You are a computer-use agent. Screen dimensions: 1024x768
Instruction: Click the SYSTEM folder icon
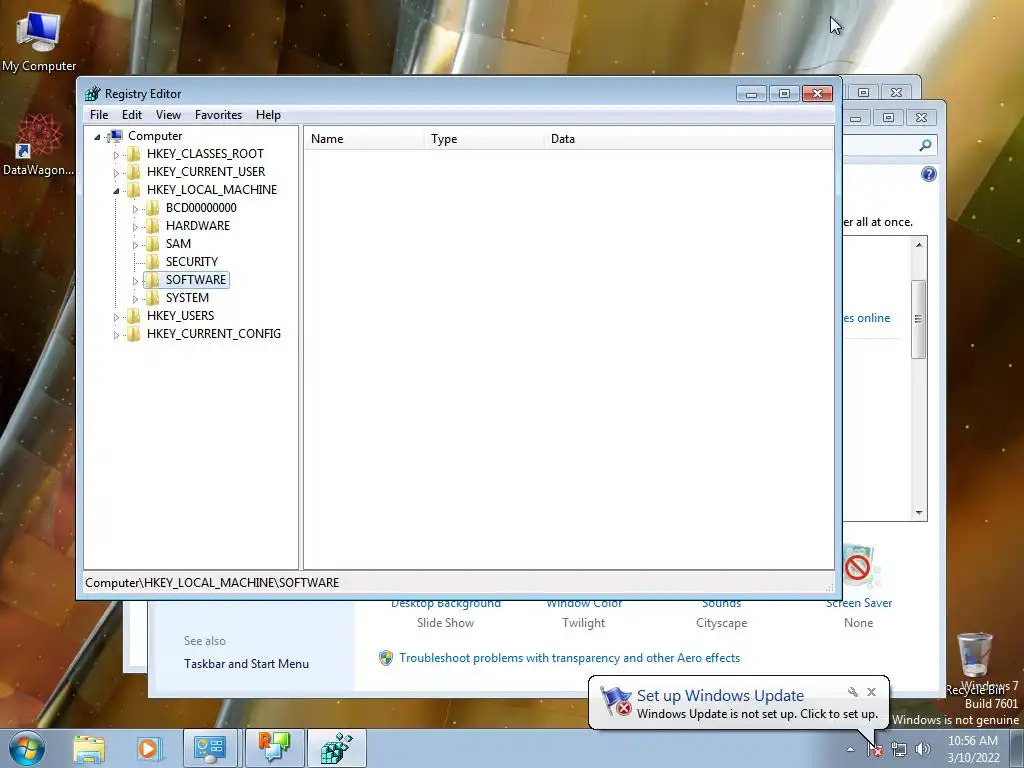(x=152, y=297)
